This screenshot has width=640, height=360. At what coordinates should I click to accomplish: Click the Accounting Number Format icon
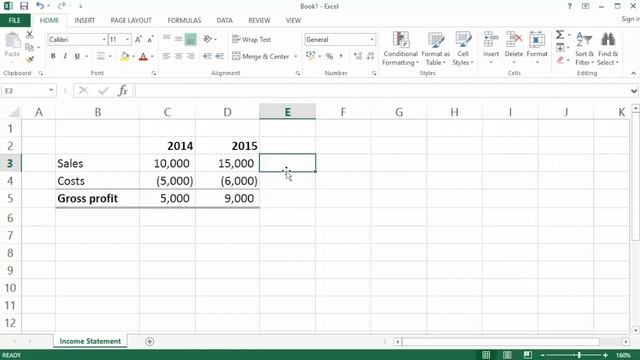point(311,56)
